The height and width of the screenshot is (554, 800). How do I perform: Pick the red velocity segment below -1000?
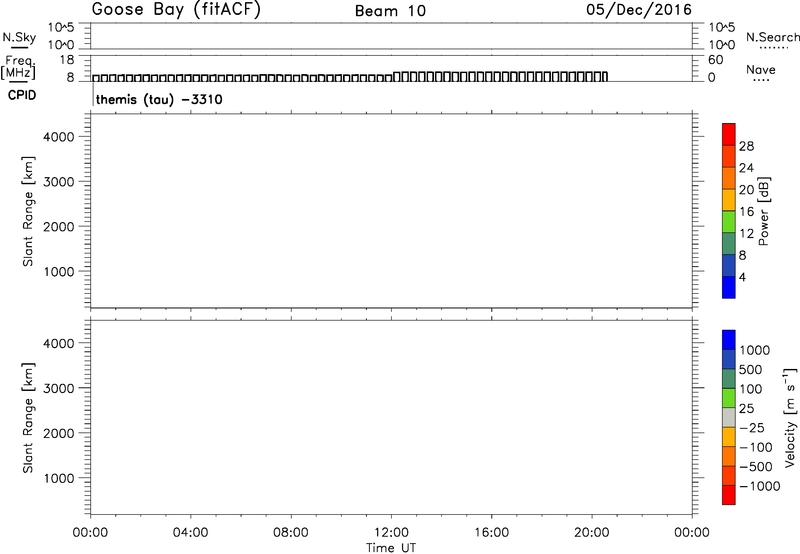729,495
